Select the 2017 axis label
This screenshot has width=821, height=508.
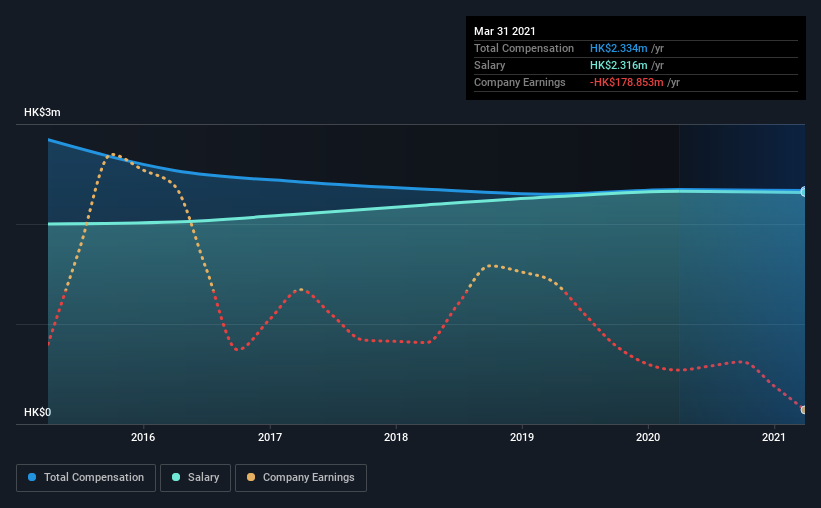coord(270,437)
